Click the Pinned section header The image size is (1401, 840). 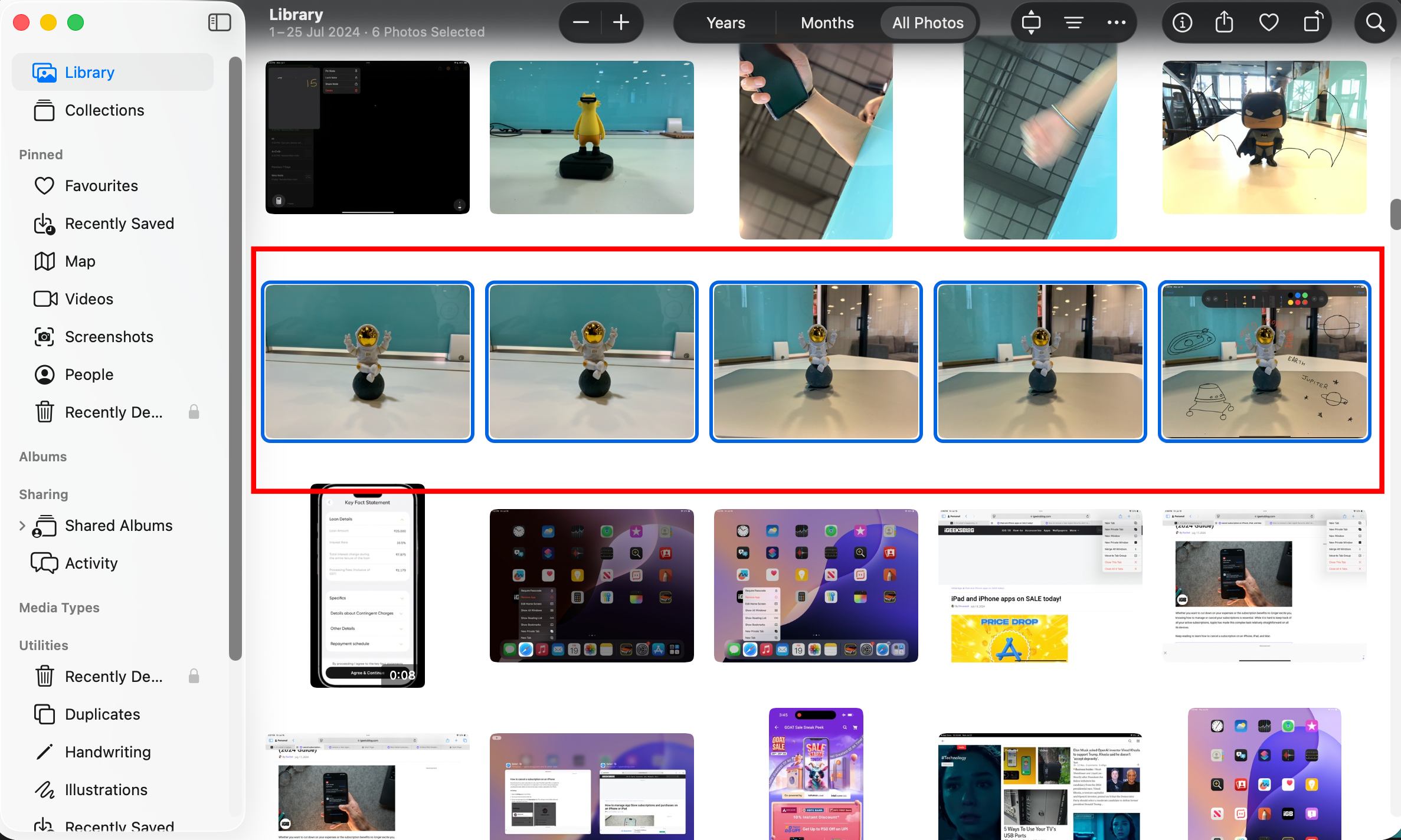[x=41, y=155]
